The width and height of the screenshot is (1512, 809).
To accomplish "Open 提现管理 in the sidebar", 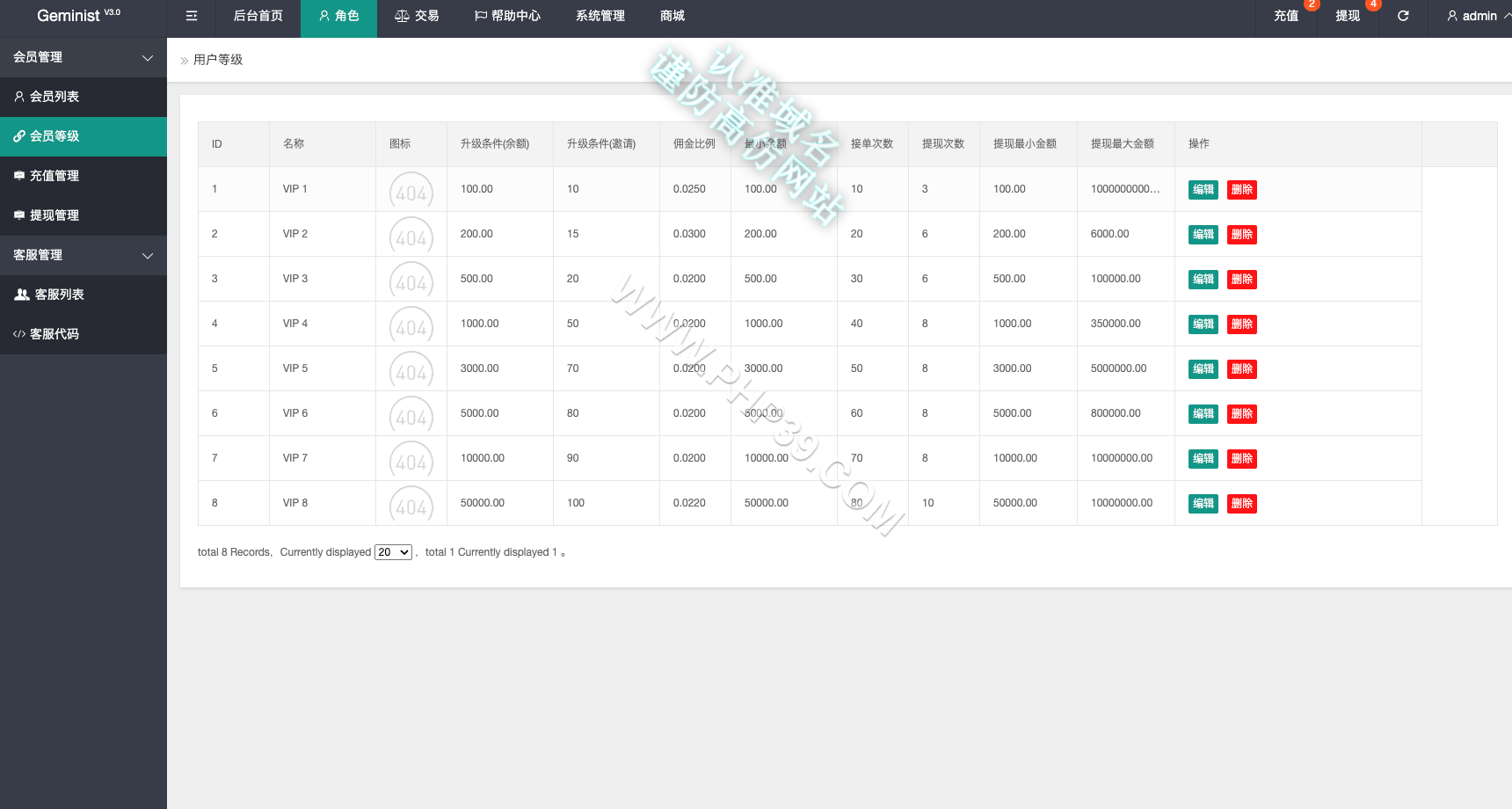I will (84, 215).
